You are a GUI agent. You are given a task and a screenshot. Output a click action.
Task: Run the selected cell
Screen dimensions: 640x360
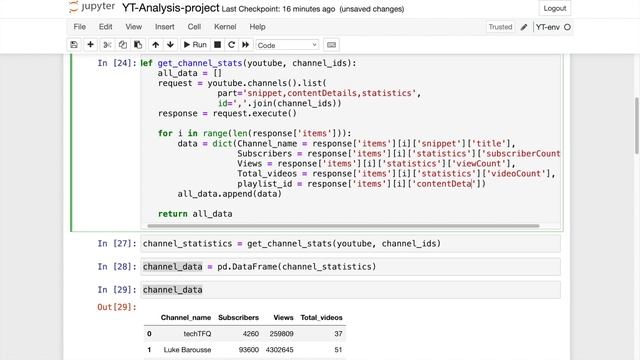(x=195, y=45)
